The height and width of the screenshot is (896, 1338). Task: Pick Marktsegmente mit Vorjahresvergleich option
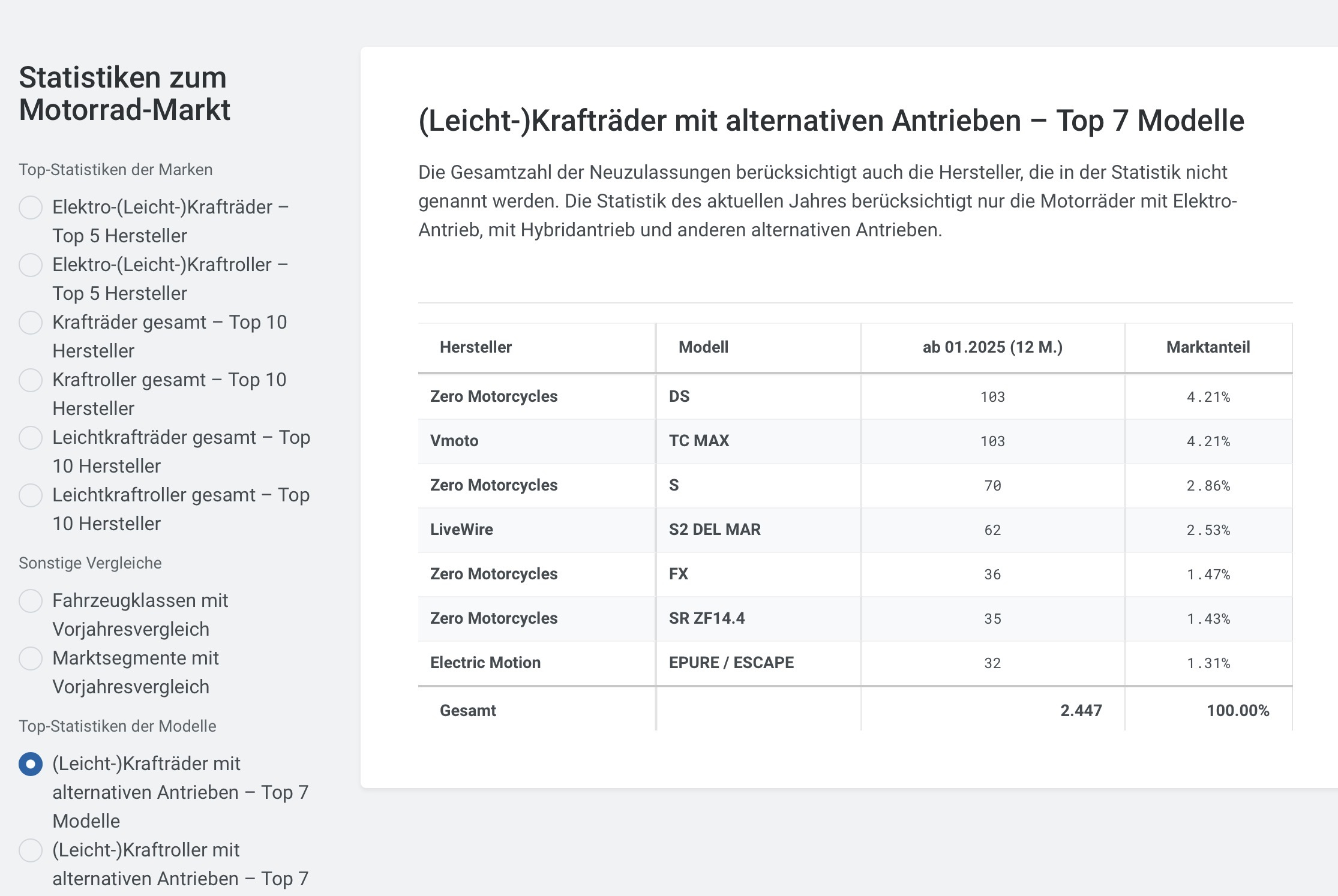31,659
